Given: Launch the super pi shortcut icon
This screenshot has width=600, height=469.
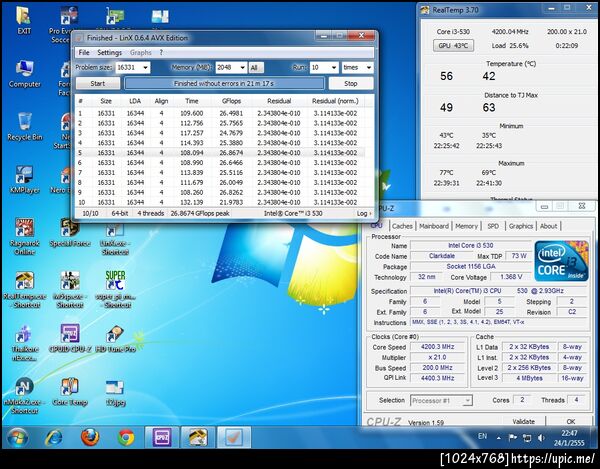Looking at the screenshot, I should click(x=116, y=290).
